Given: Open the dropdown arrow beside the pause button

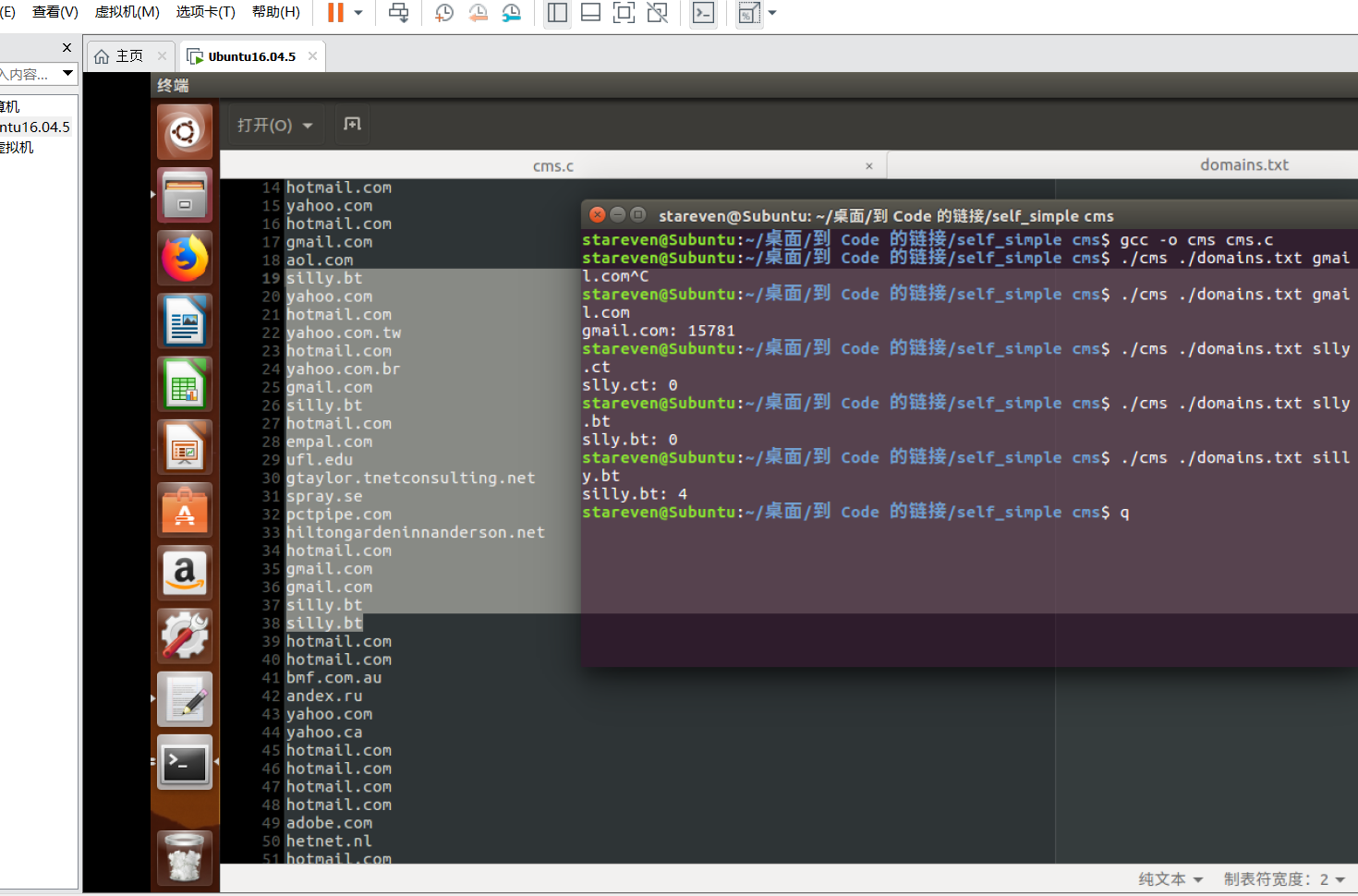Looking at the screenshot, I should 358,13.
